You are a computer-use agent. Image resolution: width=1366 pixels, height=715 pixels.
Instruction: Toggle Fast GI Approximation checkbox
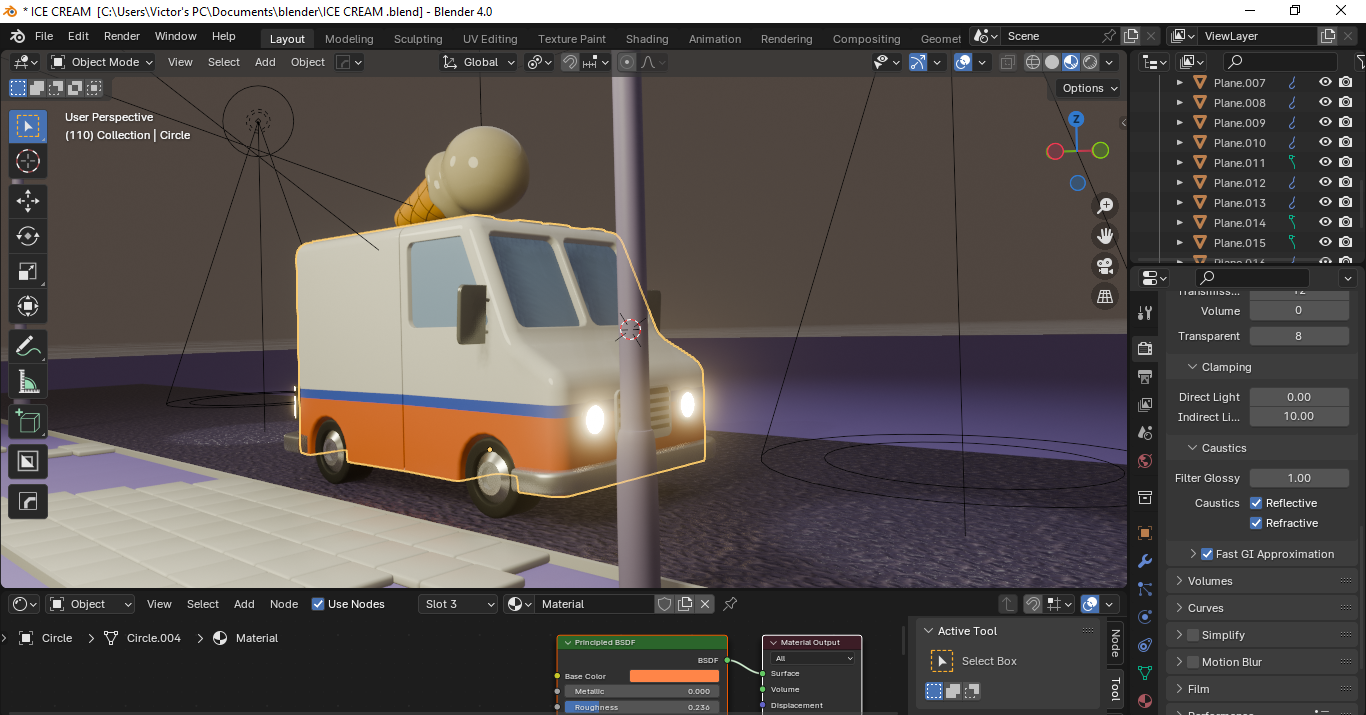1207,554
